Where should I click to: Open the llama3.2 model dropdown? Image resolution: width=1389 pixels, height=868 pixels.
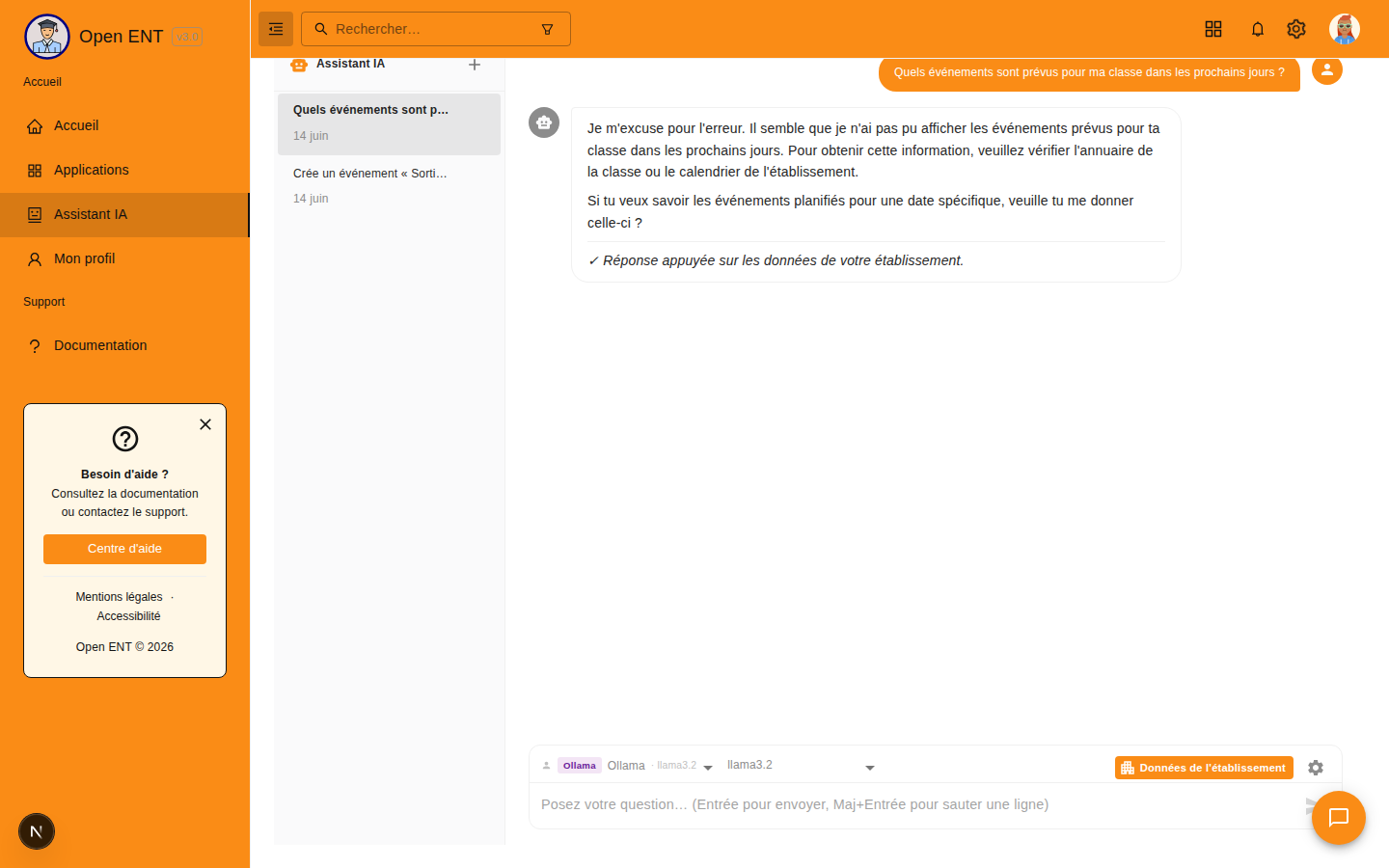(801, 766)
